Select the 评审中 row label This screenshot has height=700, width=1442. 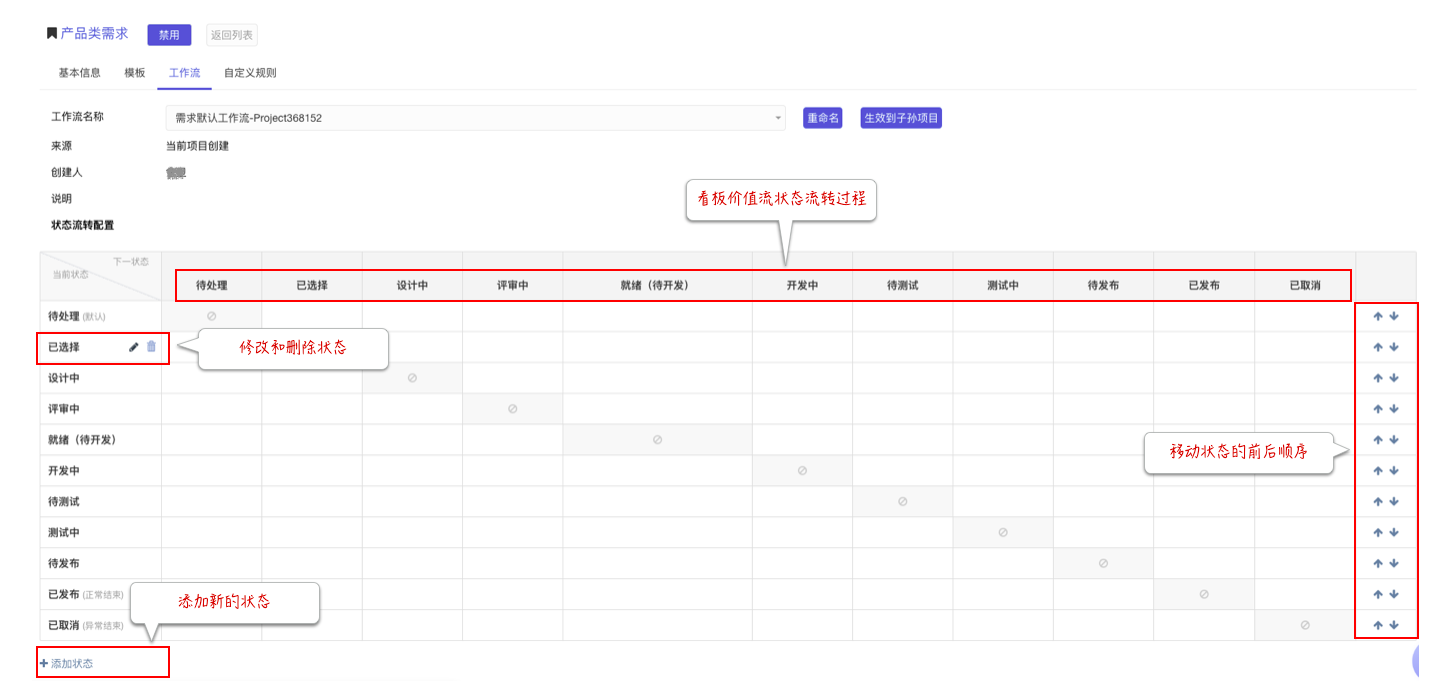(x=64, y=409)
